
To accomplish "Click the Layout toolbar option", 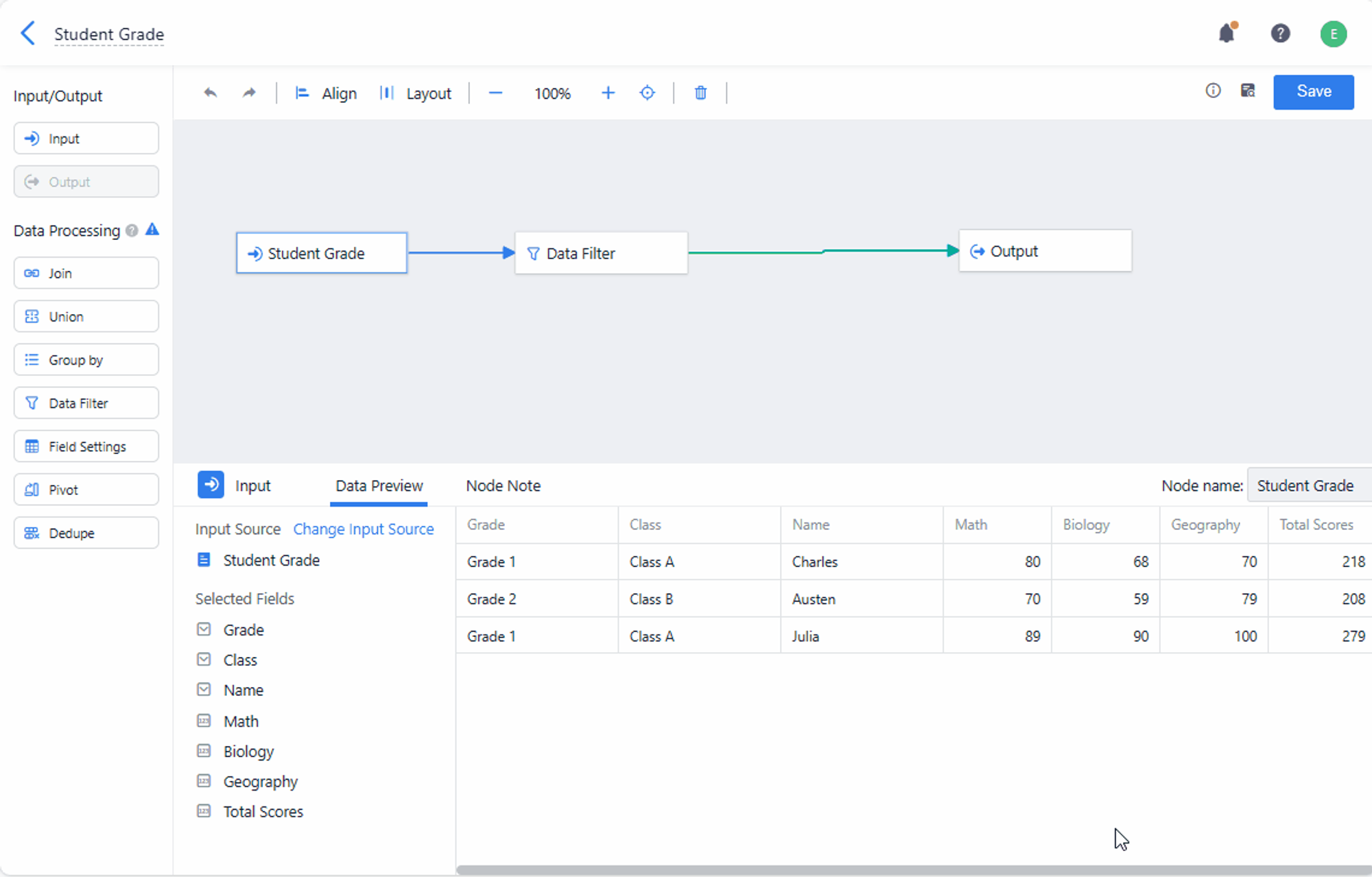I will click(x=415, y=93).
